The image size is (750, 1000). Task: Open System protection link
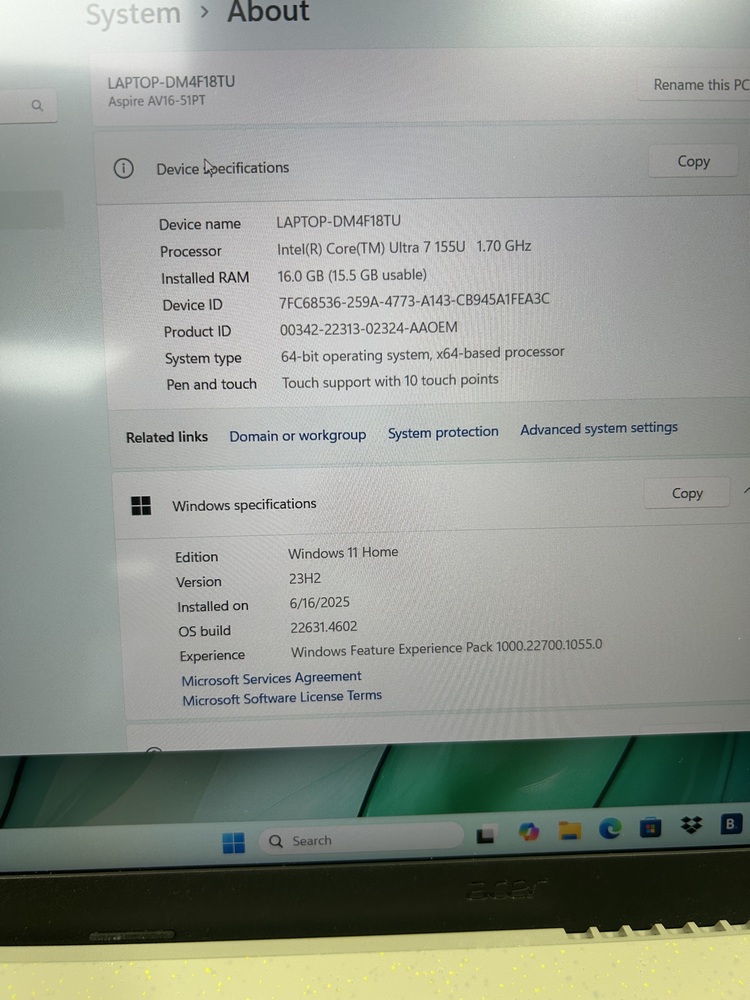click(443, 432)
